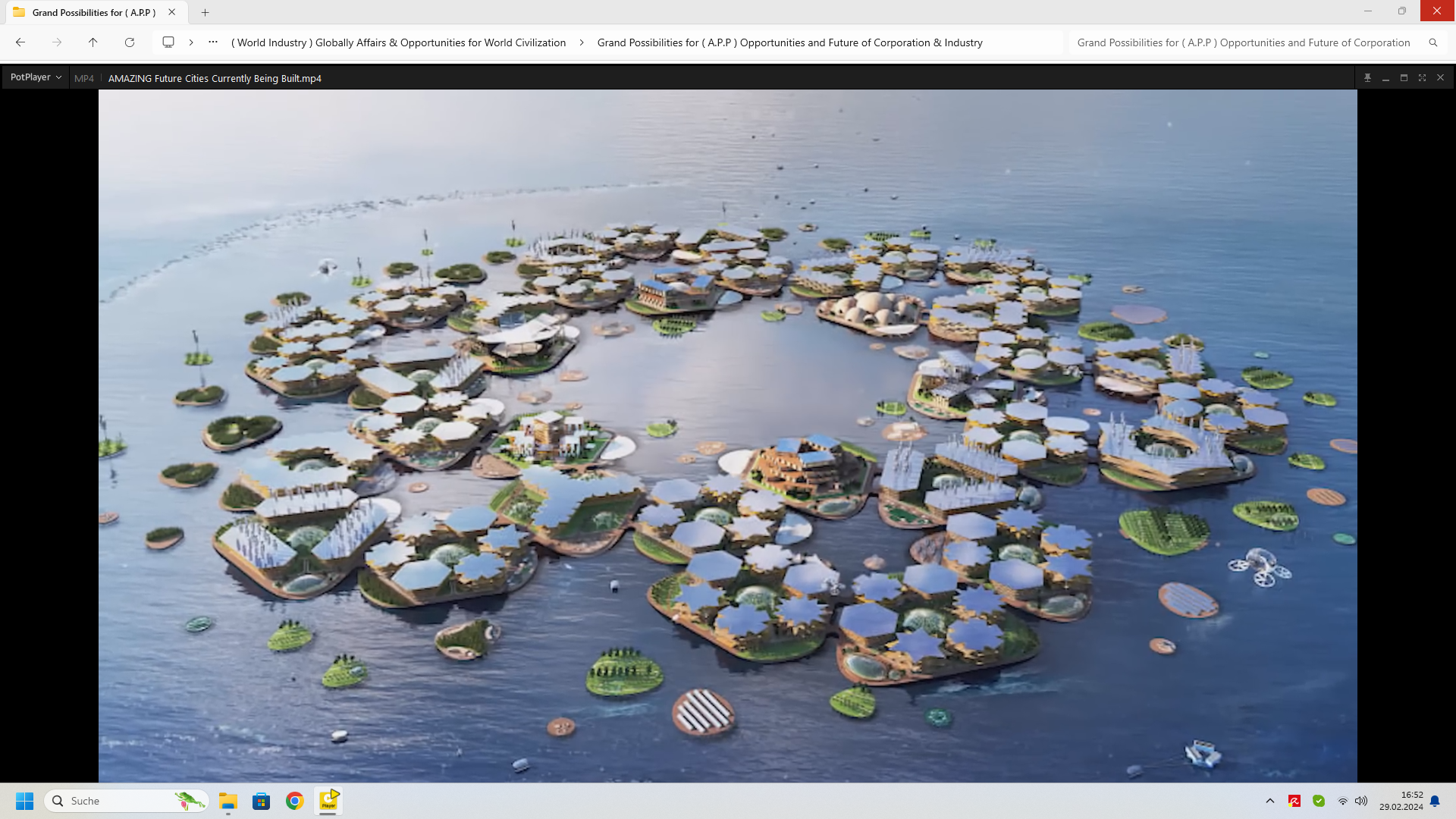Viewport: 1456px width, 819px height.
Task: Minimize the File Explorer window
Action: (x=1368, y=11)
